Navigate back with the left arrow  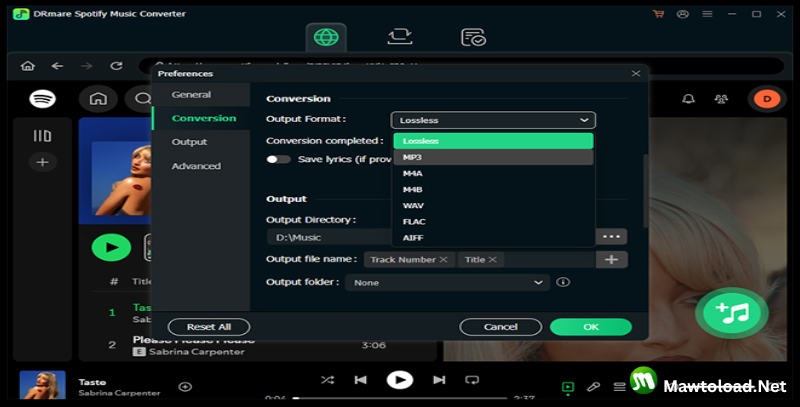point(57,66)
